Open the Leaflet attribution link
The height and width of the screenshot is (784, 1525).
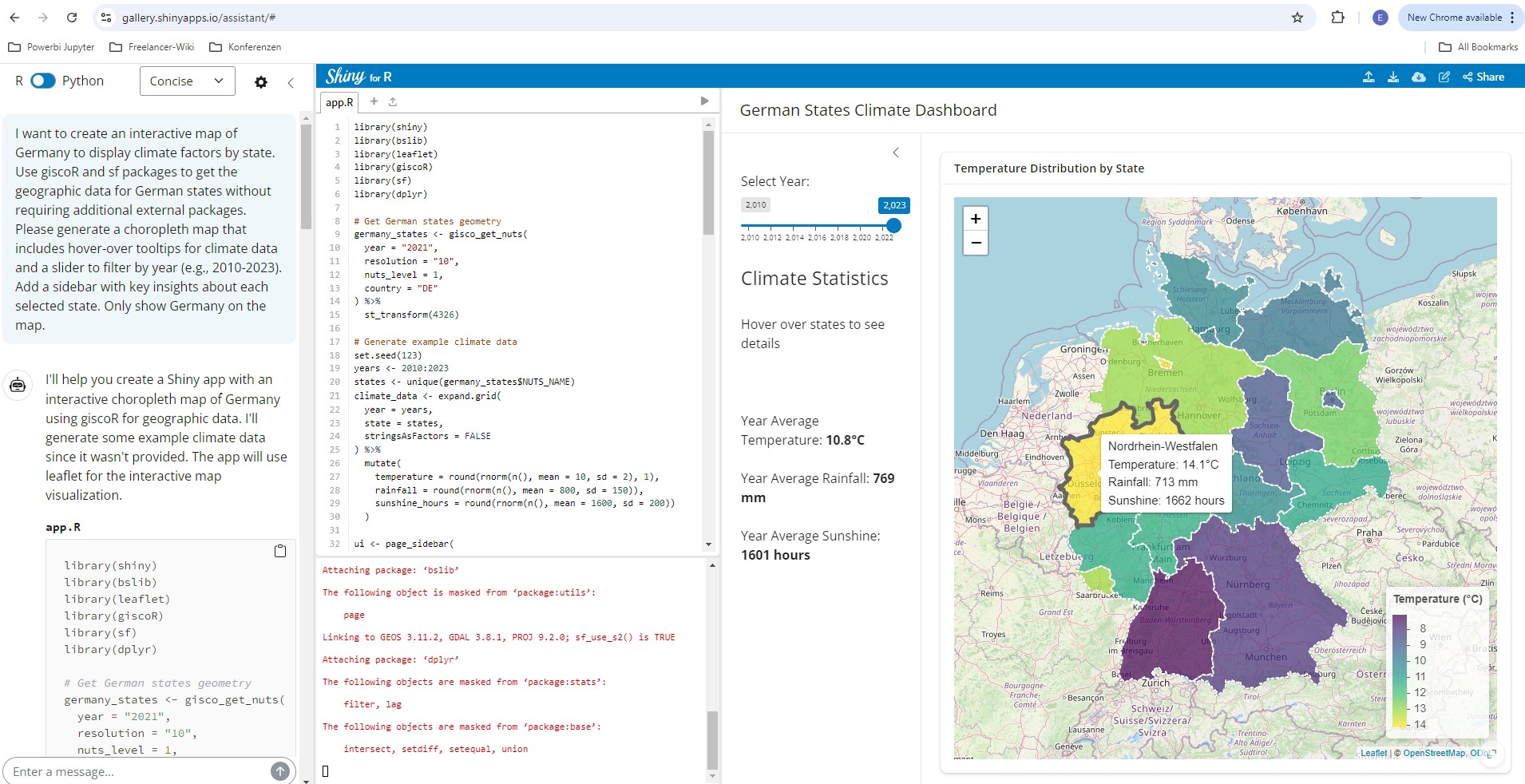(1373, 753)
